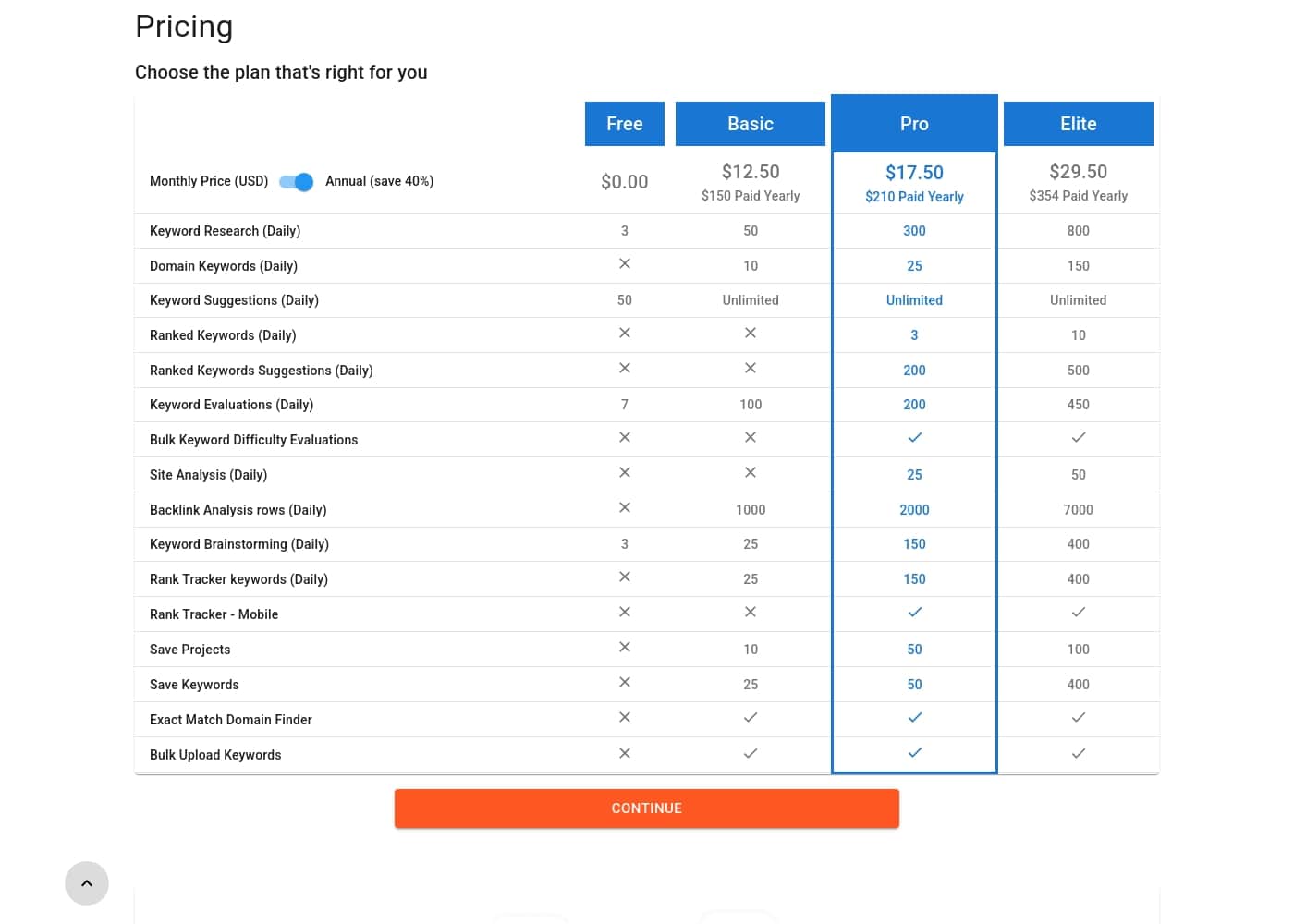This screenshot has width=1294, height=924.
Task: Click the scroll-to-top chevron button
Action: click(87, 883)
